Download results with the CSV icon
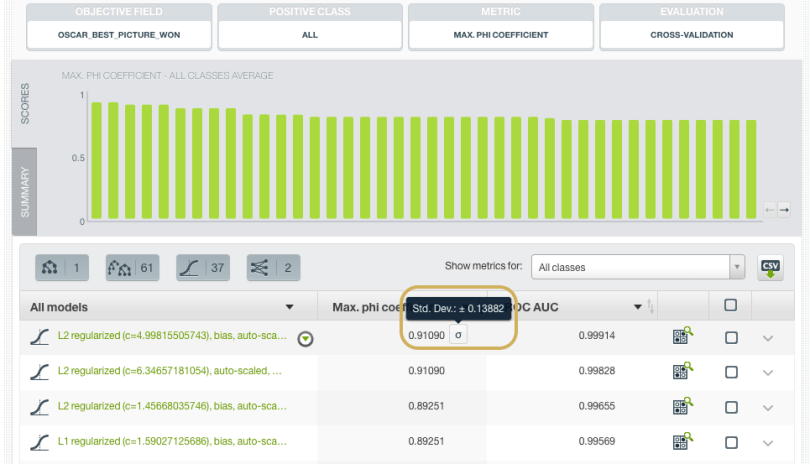810x464 pixels. click(x=770, y=268)
